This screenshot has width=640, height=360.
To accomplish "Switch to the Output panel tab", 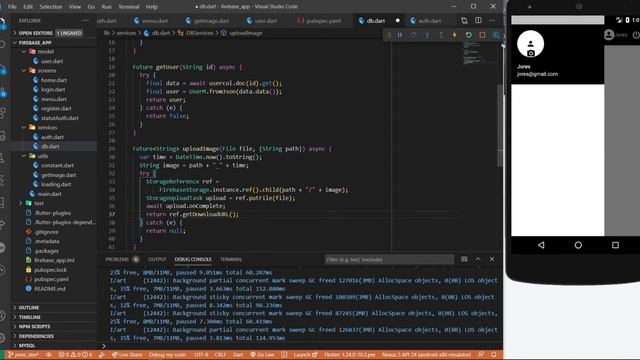I will (157, 259).
